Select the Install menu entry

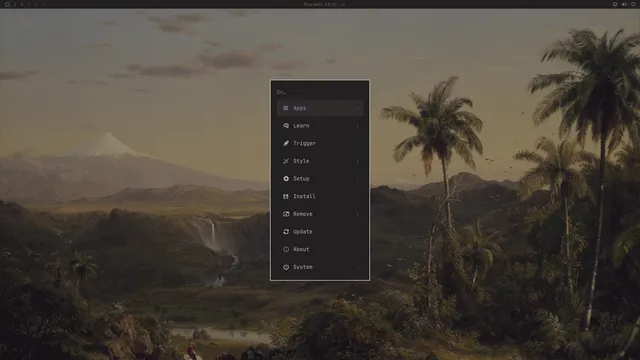pos(320,196)
